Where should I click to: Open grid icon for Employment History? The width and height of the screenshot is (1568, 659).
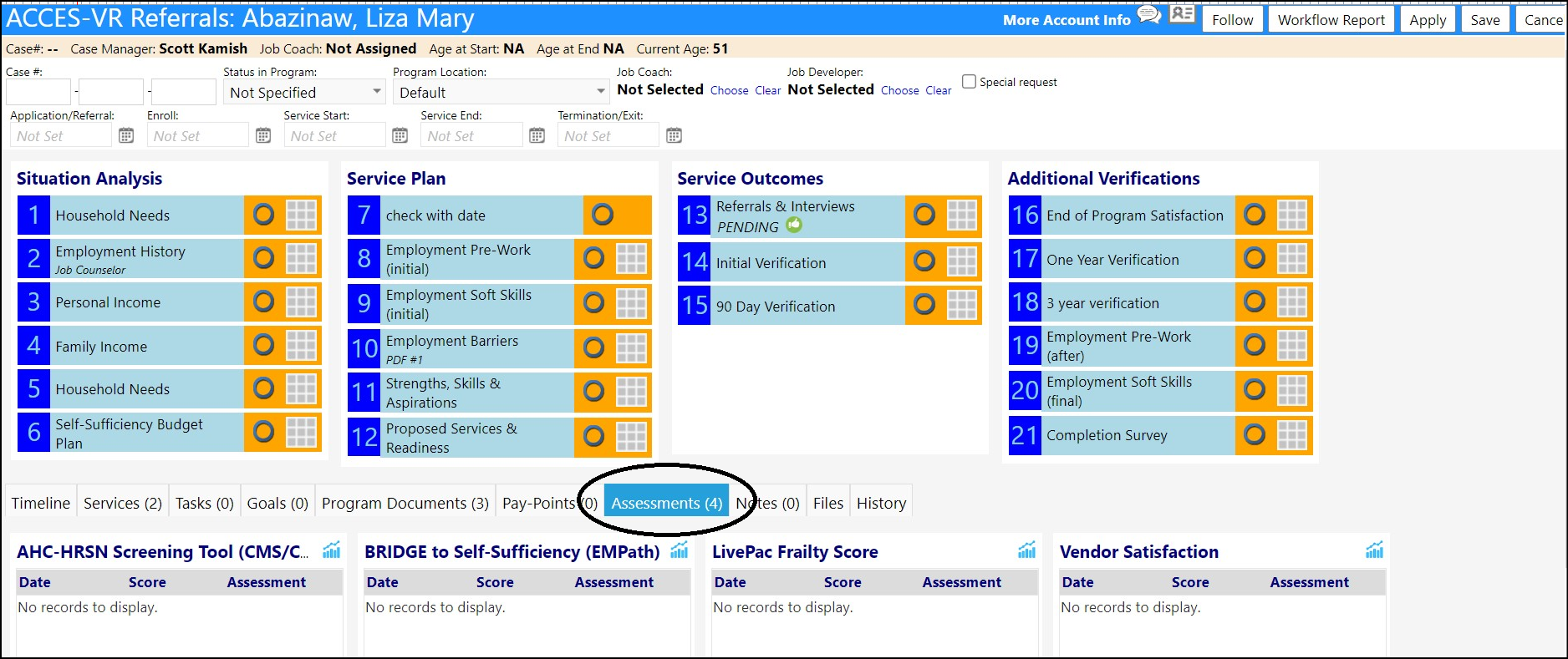click(301, 258)
